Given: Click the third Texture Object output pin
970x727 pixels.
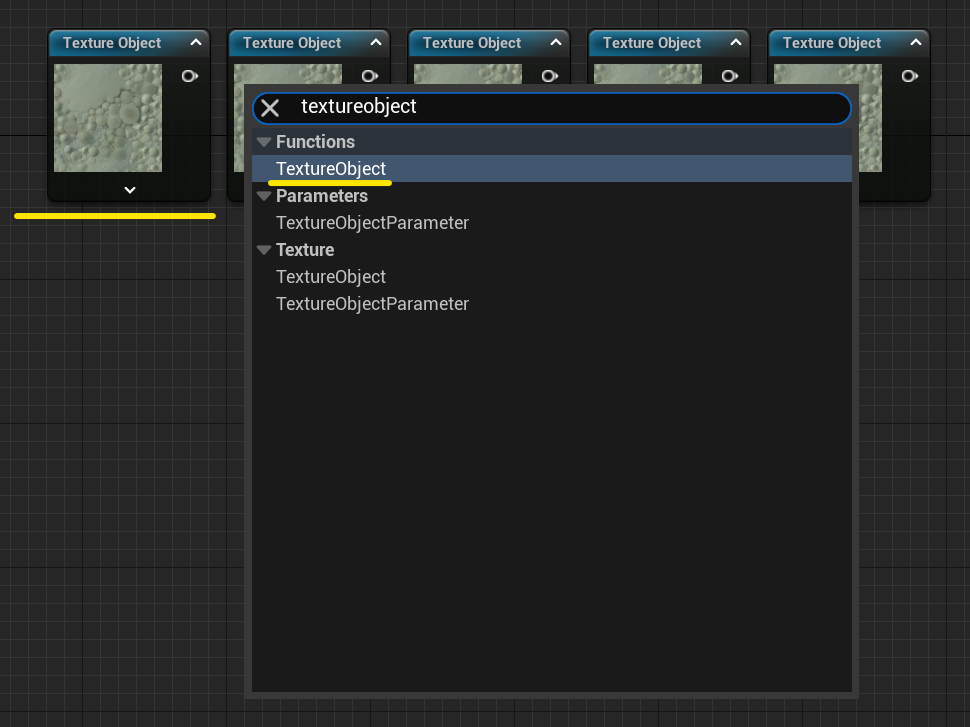Looking at the screenshot, I should pyautogui.click(x=549, y=76).
